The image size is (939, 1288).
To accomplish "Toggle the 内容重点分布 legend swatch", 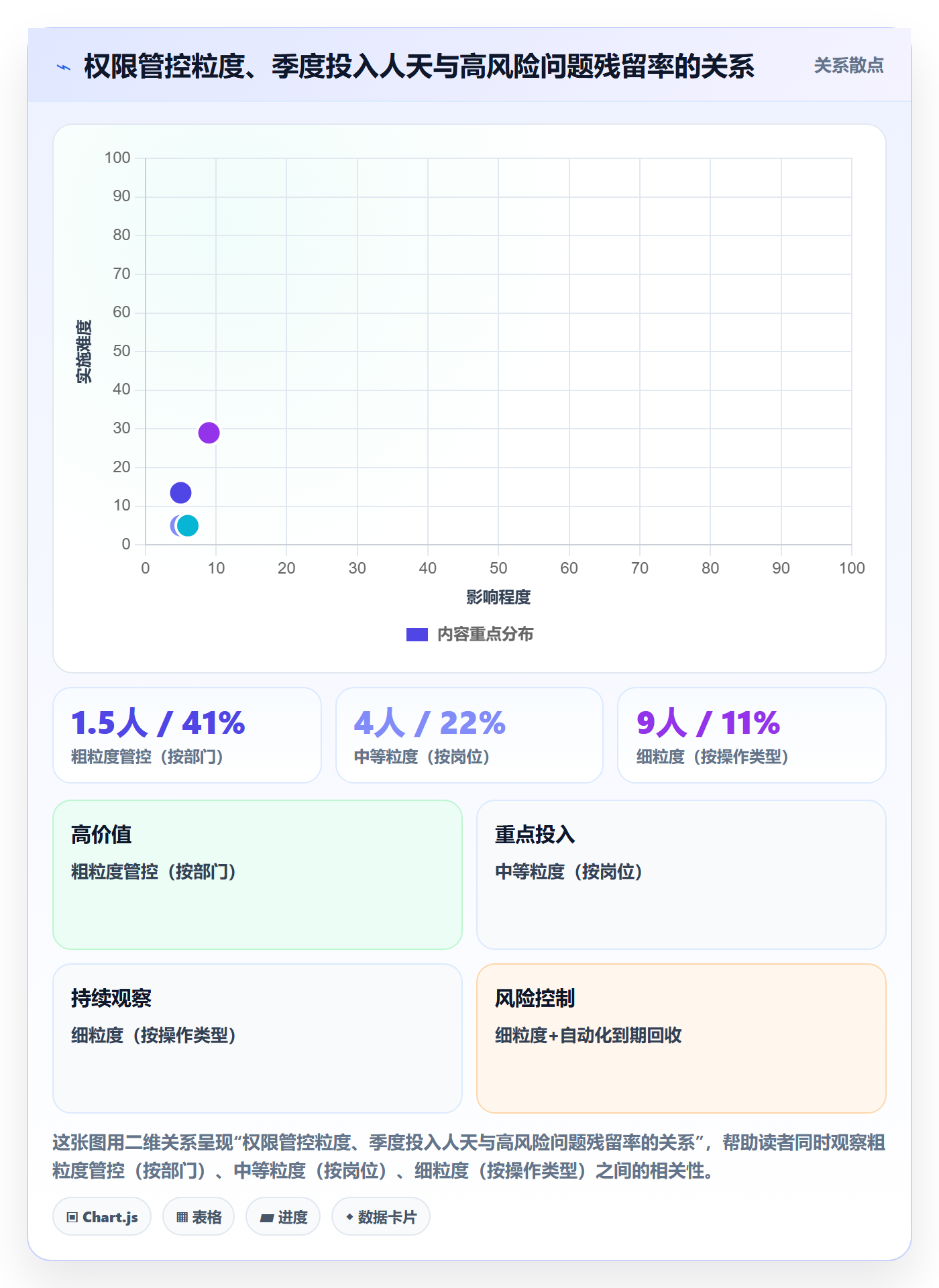I will [x=417, y=635].
